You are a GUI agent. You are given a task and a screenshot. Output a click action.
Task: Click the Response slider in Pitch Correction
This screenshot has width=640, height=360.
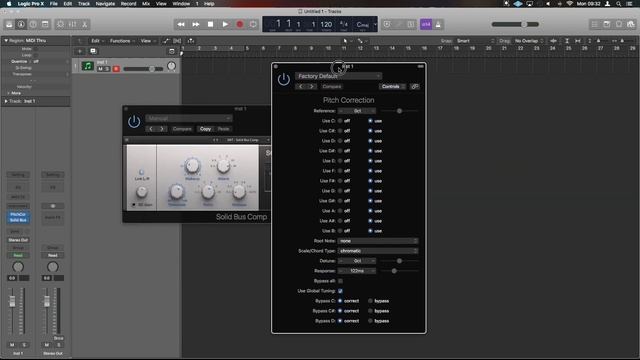pyautogui.click(x=399, y=271)
